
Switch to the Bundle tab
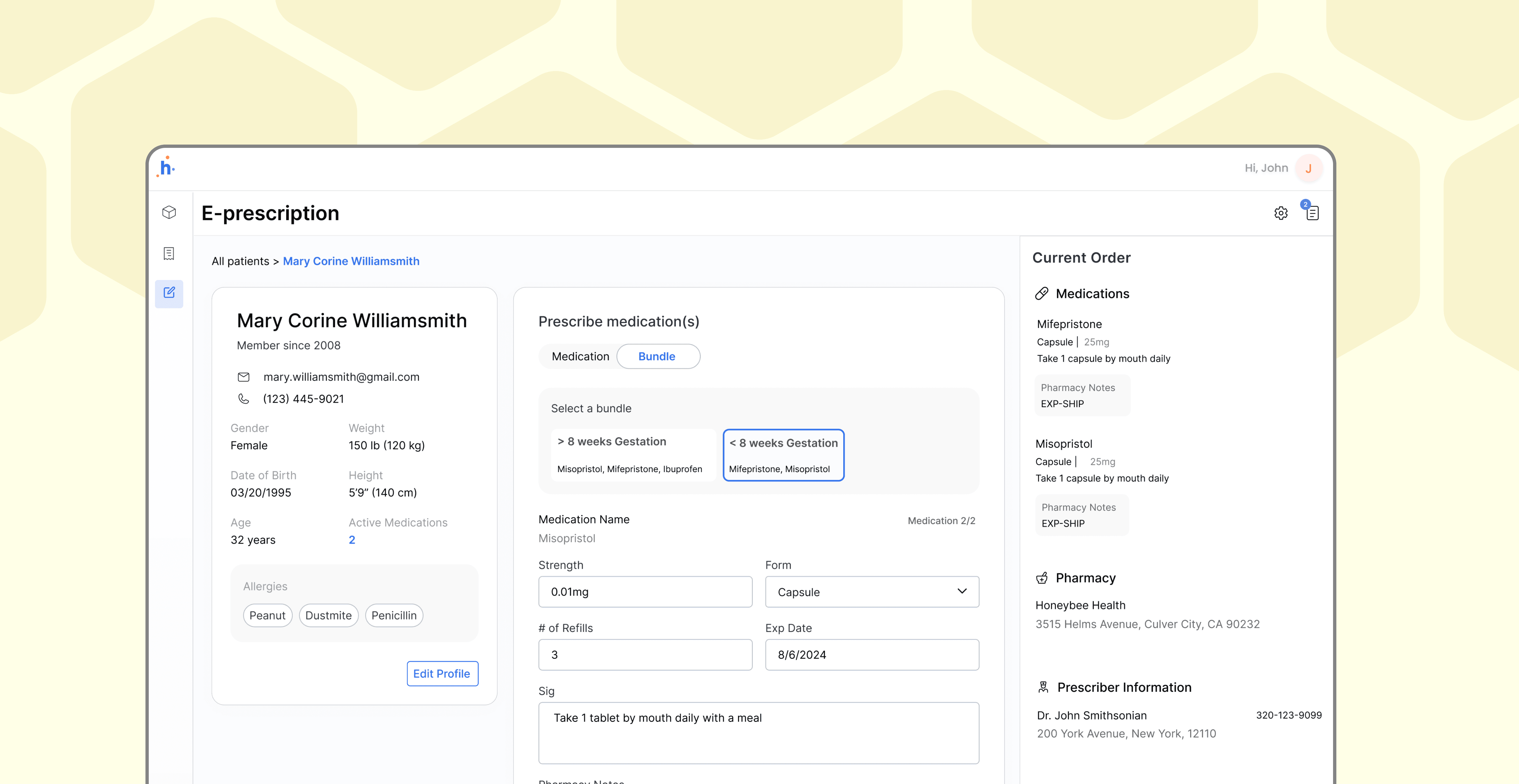tap(658, 357)
